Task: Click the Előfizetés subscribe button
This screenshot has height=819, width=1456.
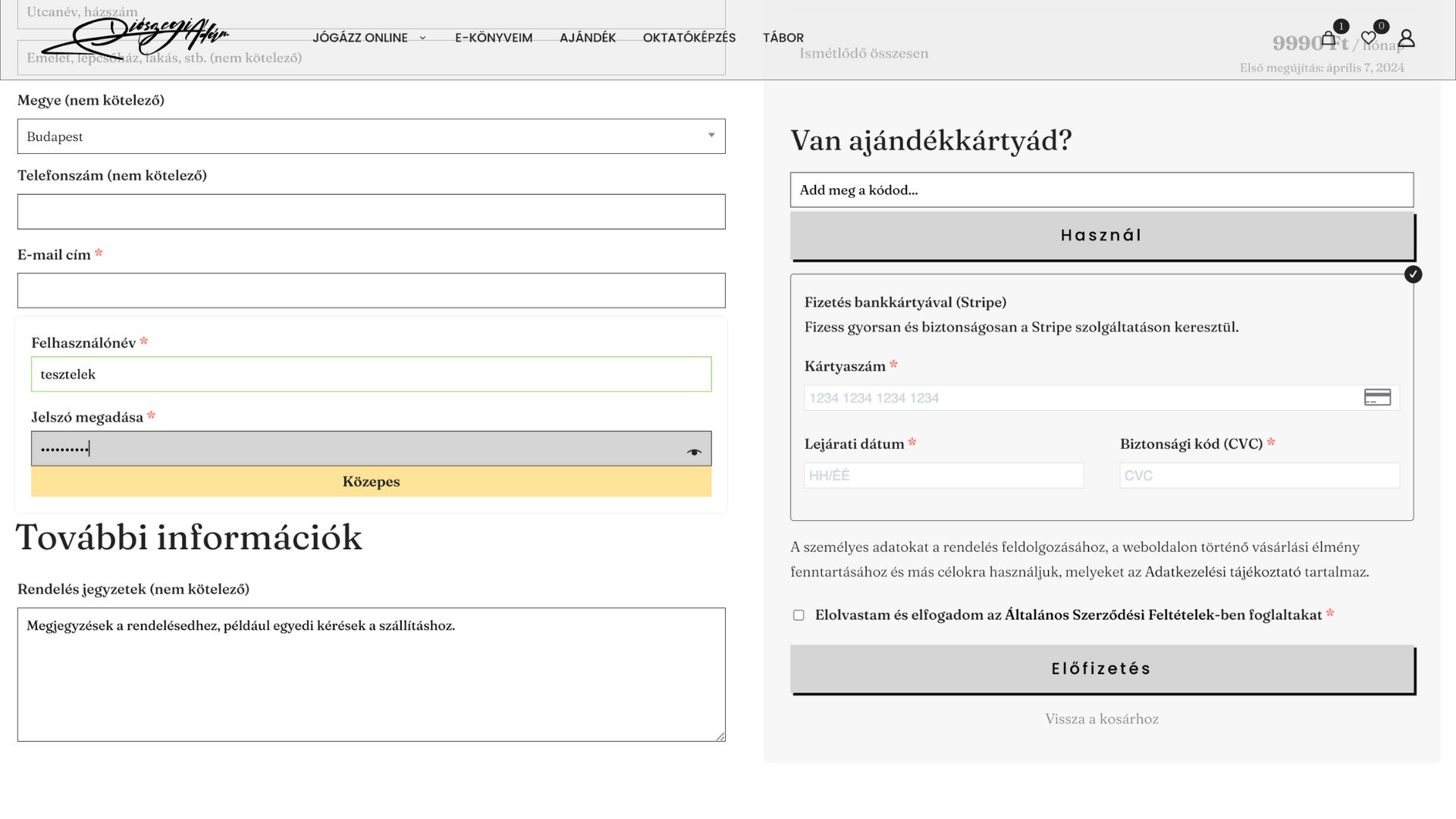Action: pyautogui.click(x=1102, y=669)
